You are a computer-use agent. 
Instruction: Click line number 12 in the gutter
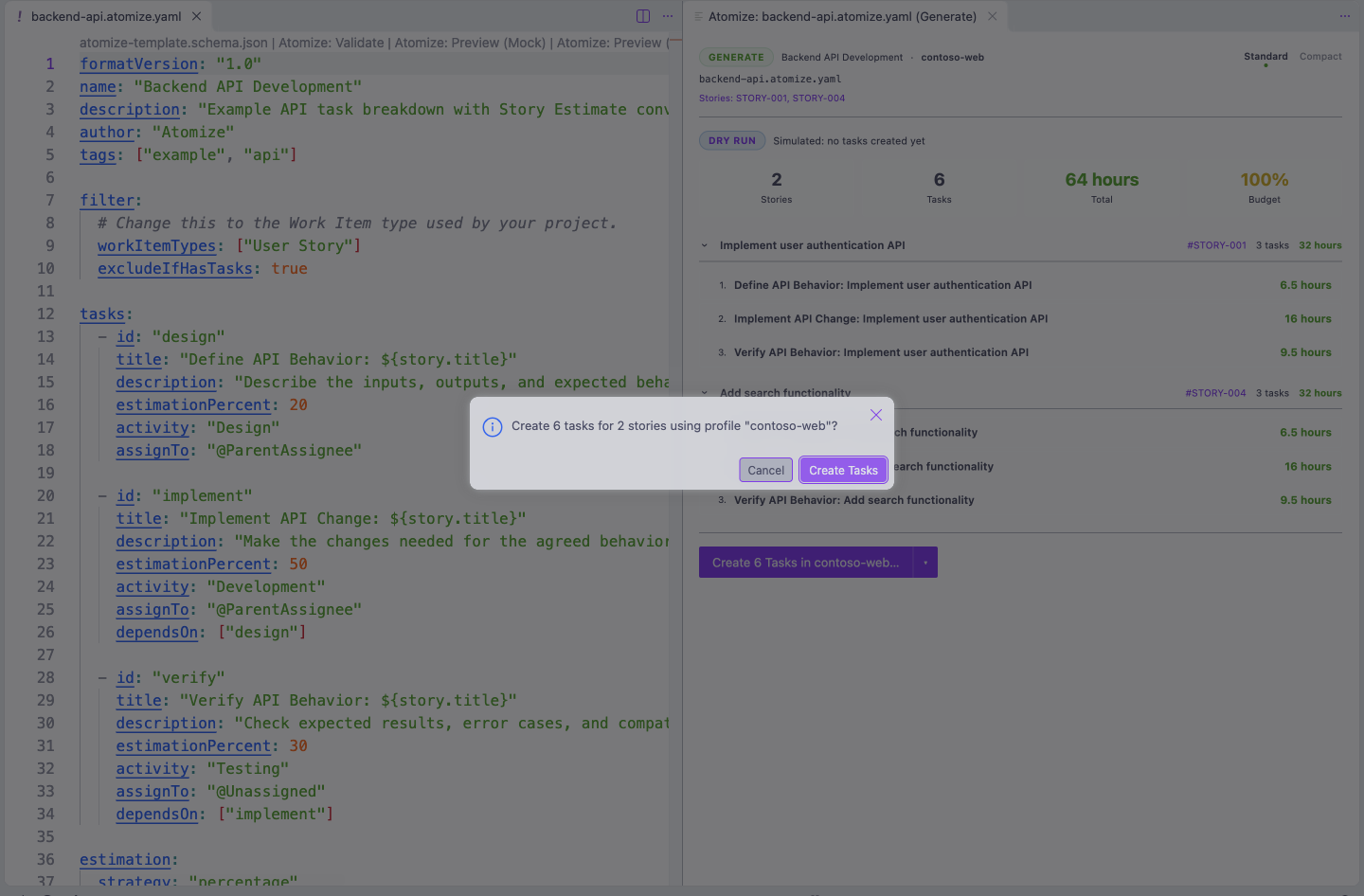point(45,314)
